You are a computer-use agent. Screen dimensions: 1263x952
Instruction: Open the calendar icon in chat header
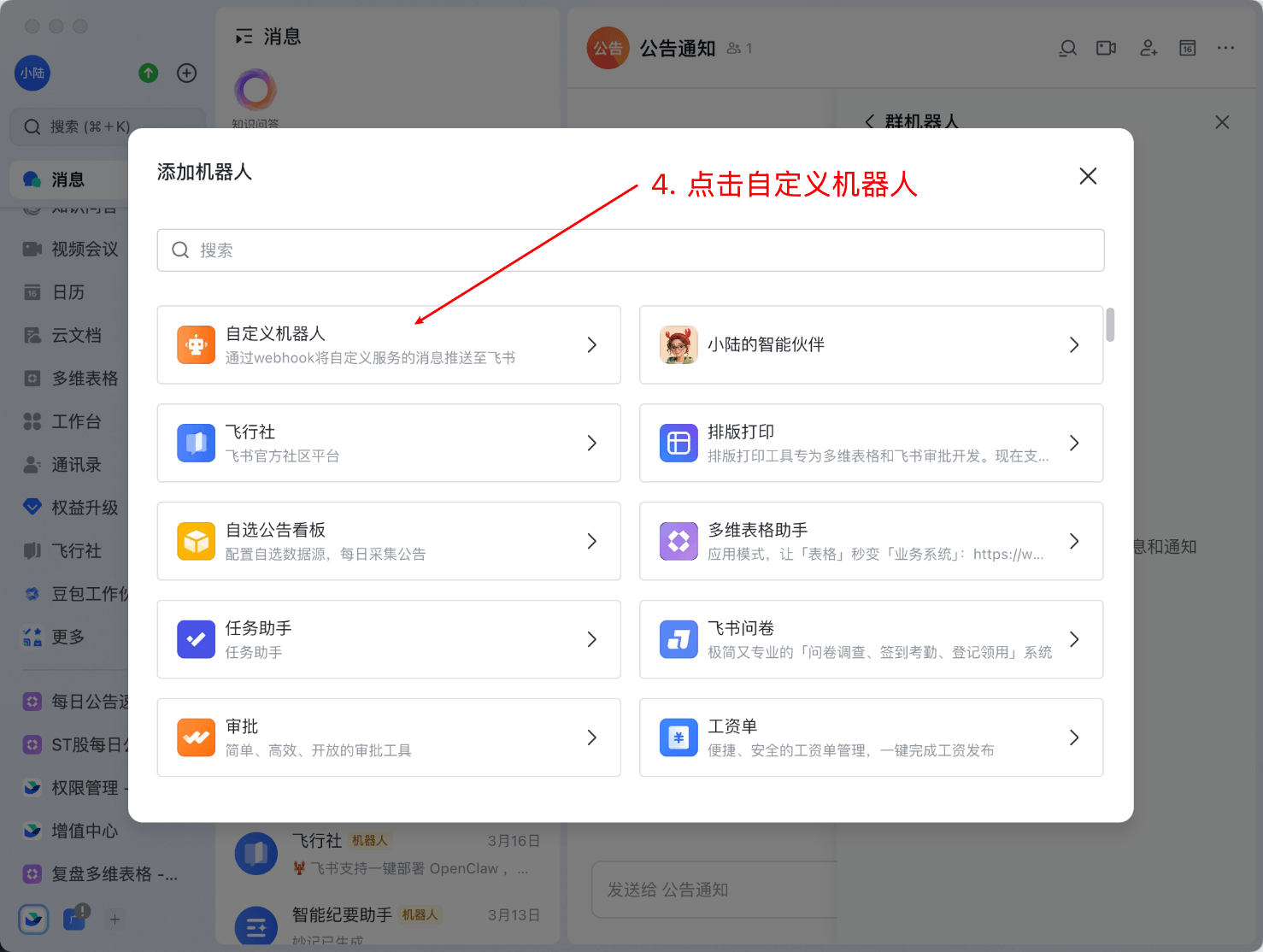(1188, 48)
